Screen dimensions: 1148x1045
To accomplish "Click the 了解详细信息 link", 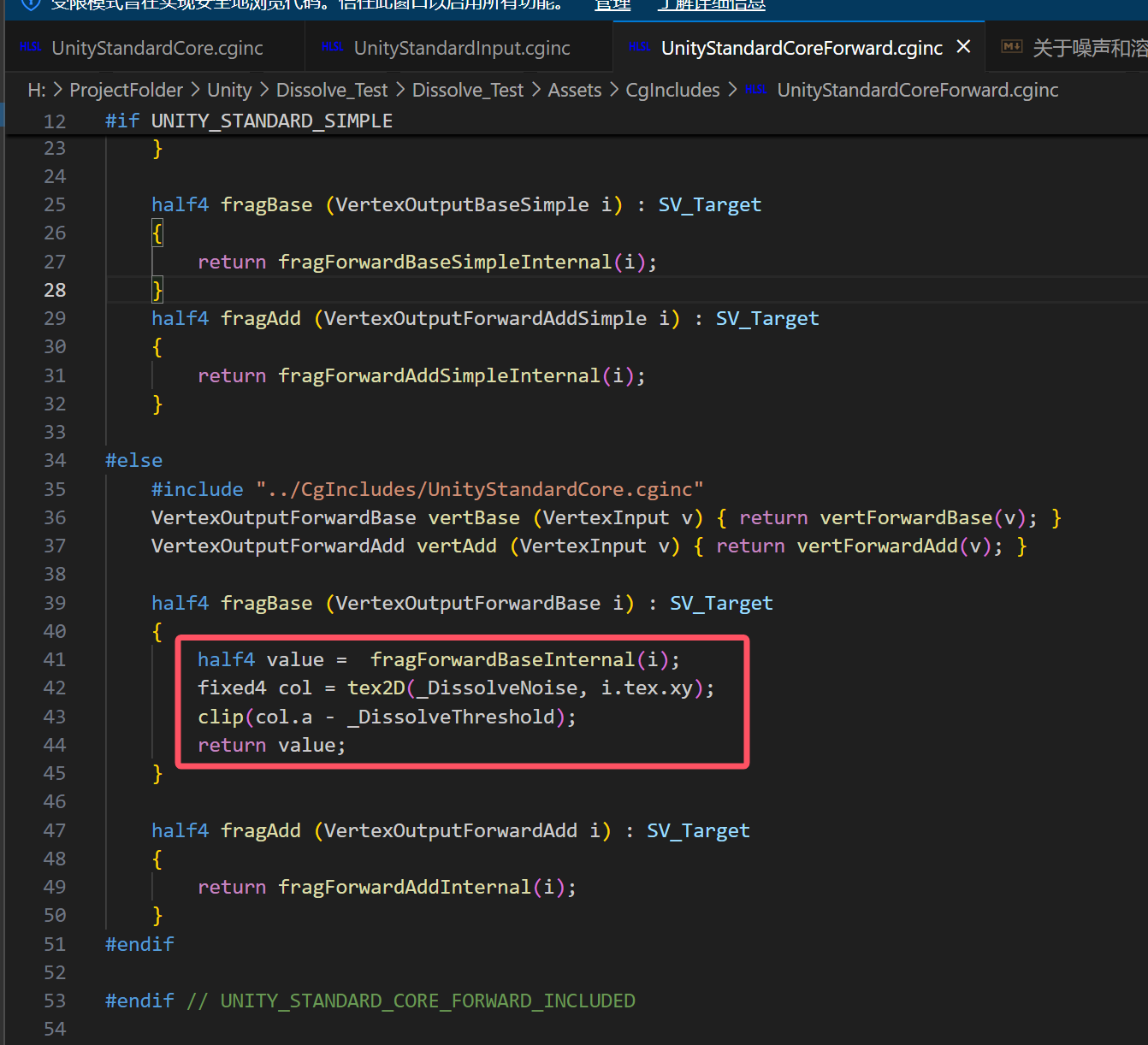I will tap(711, 5).
